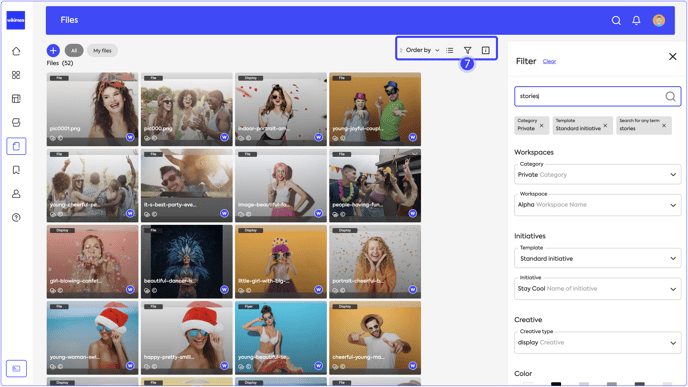The image size is (688, 387).
Task: Expand the sidebar with the bottom panel icon
Action: pyautogui.click(x=16, y=369)
